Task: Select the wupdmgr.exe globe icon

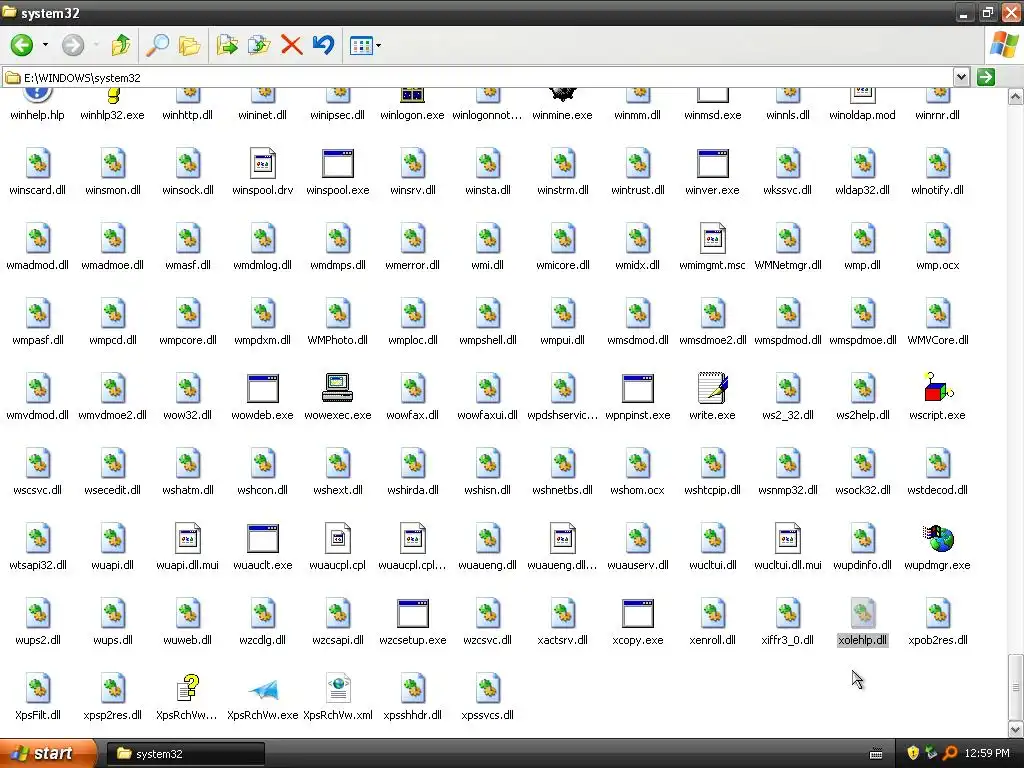Action: 938,539
